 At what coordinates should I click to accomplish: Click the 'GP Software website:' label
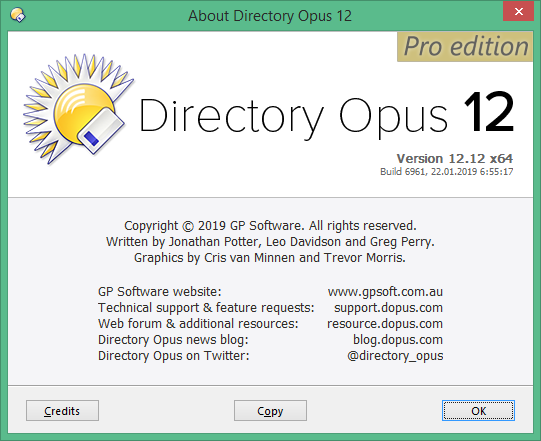[159, 292]
